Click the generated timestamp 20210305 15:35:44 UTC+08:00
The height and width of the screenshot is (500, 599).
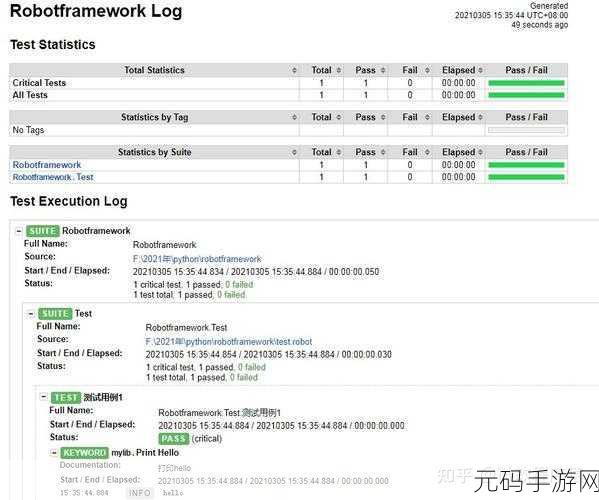tap(511, 15)
